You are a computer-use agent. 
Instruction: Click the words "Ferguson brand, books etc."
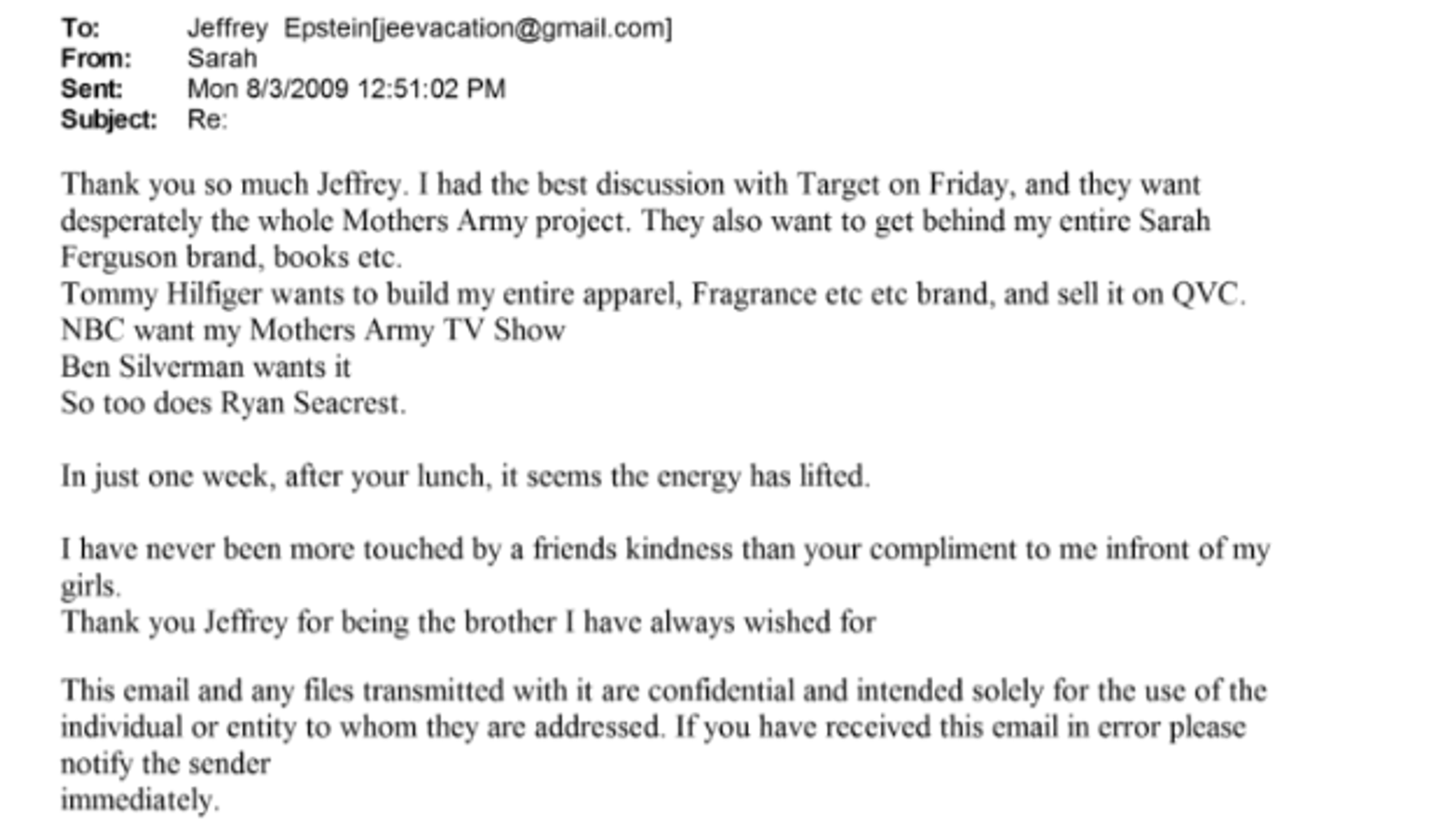point(231,258)
